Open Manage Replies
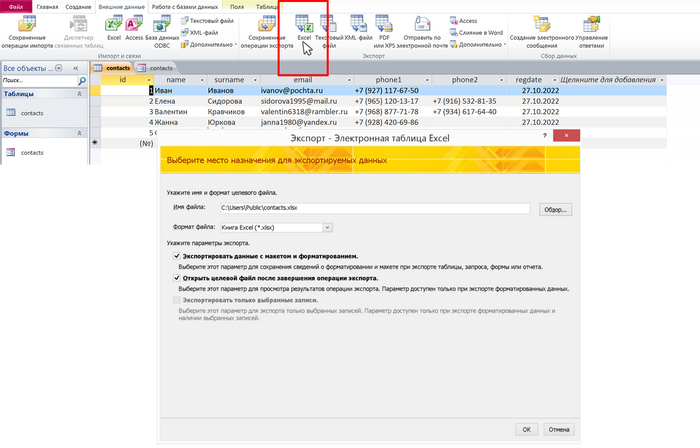 point(592,31)
